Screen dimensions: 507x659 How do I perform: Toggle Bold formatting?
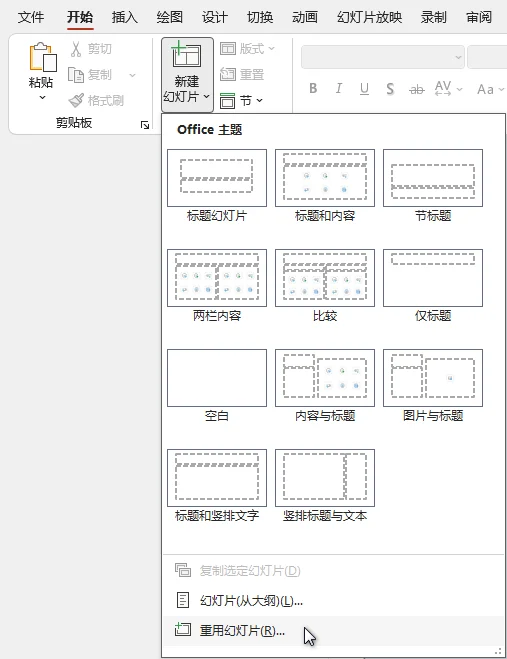click(313, 89)
